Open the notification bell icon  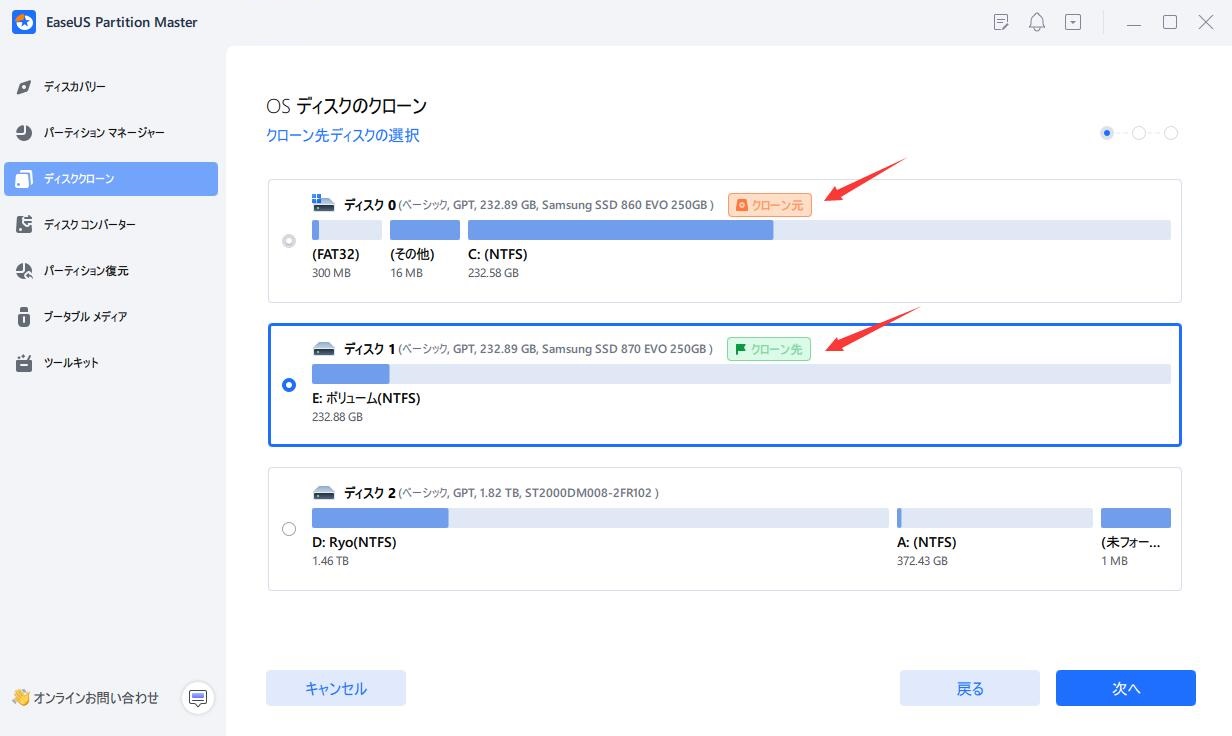[1037, 22]
